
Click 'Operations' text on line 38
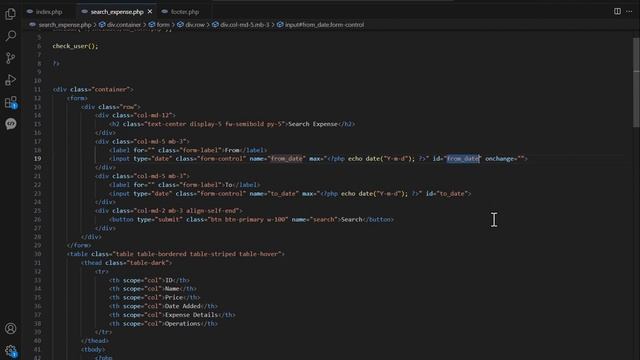coord(182,324)
